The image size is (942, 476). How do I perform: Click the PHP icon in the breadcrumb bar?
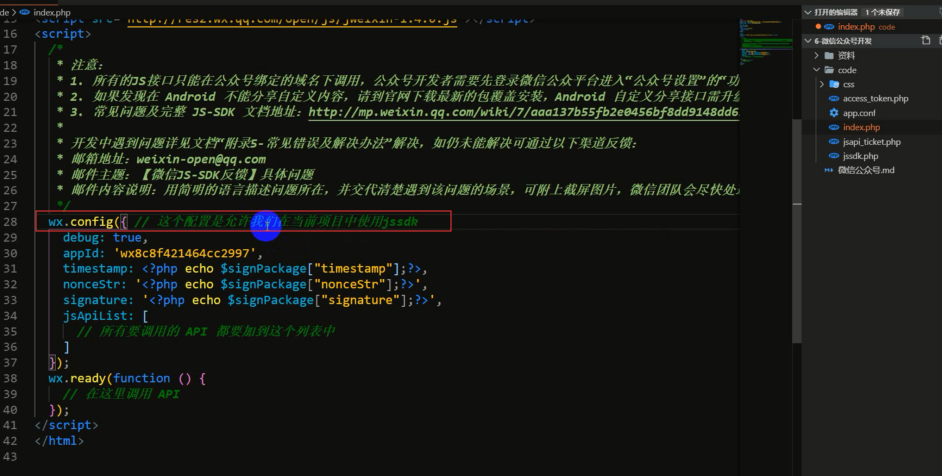25,12
